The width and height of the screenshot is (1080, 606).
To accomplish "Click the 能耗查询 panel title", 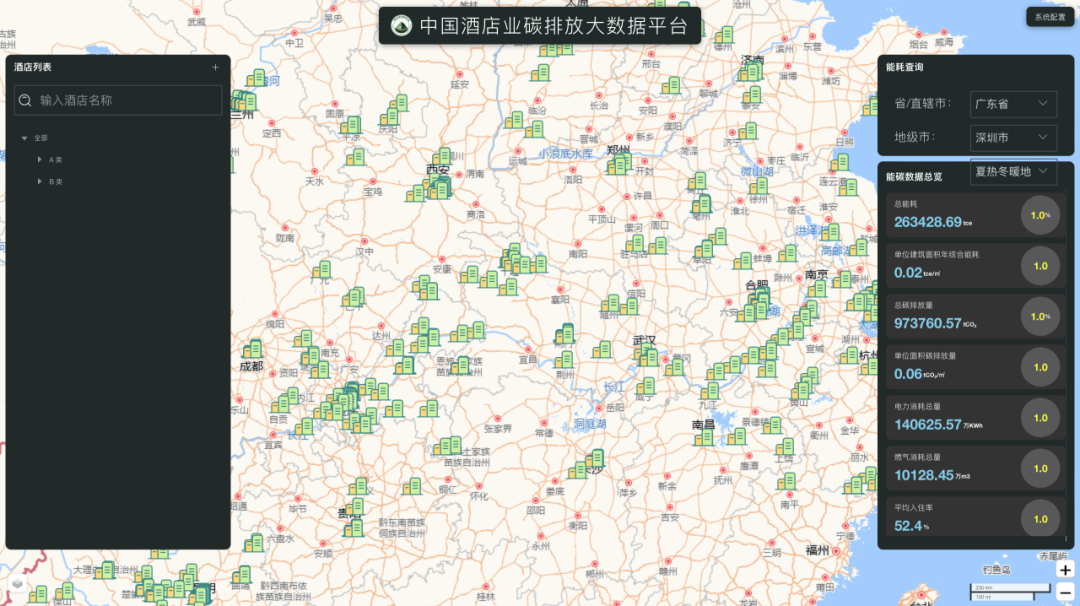I will click(x=904, y=67).
